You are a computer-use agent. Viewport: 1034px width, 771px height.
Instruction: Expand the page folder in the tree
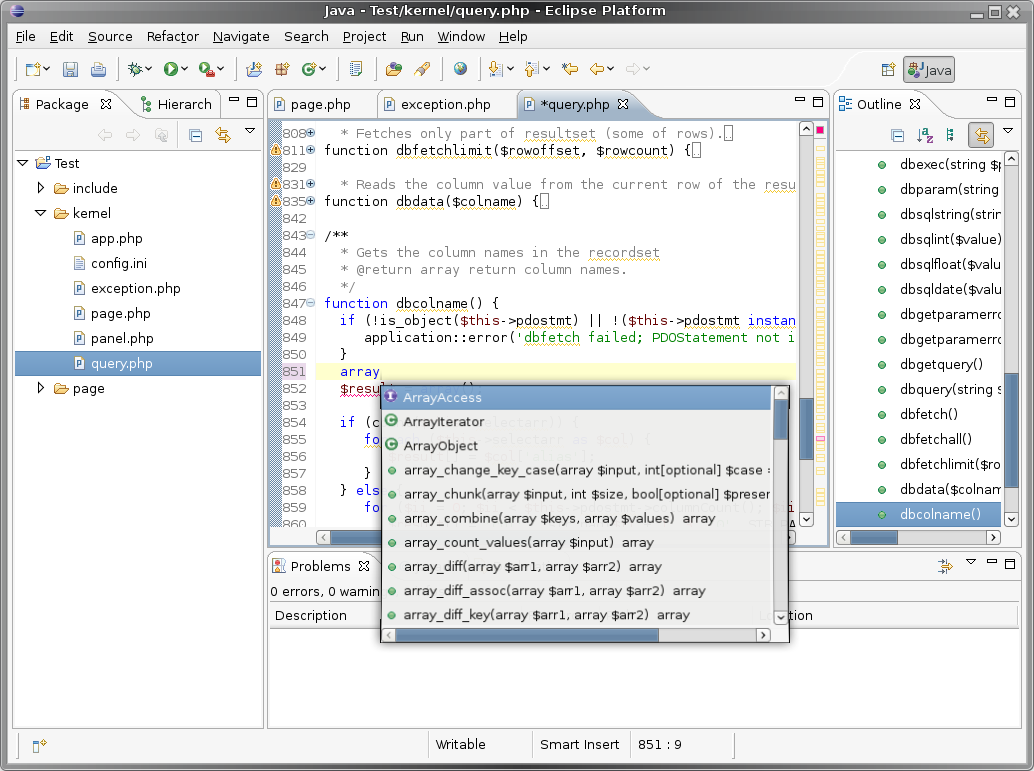pyautogui.click(x=41, y=388)
